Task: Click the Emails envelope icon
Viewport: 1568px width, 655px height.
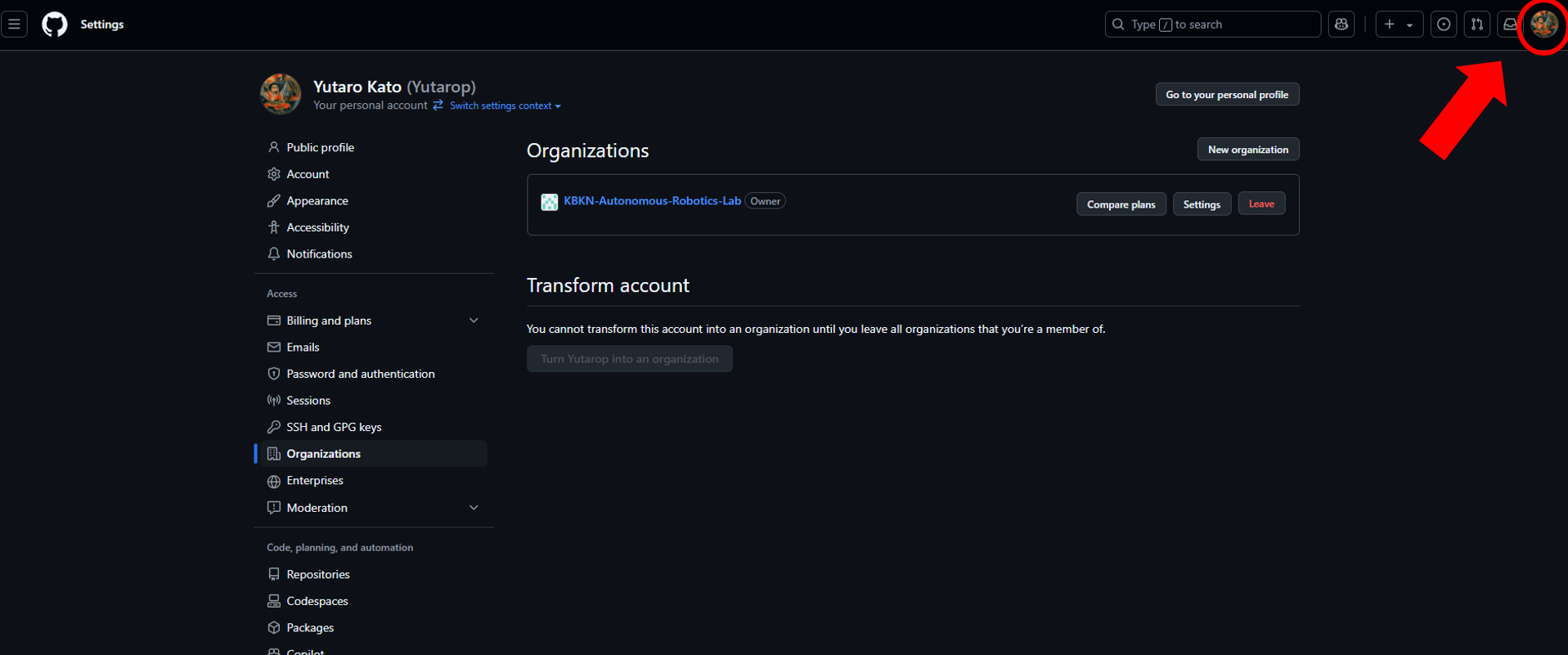Action: tap(274, 348)
